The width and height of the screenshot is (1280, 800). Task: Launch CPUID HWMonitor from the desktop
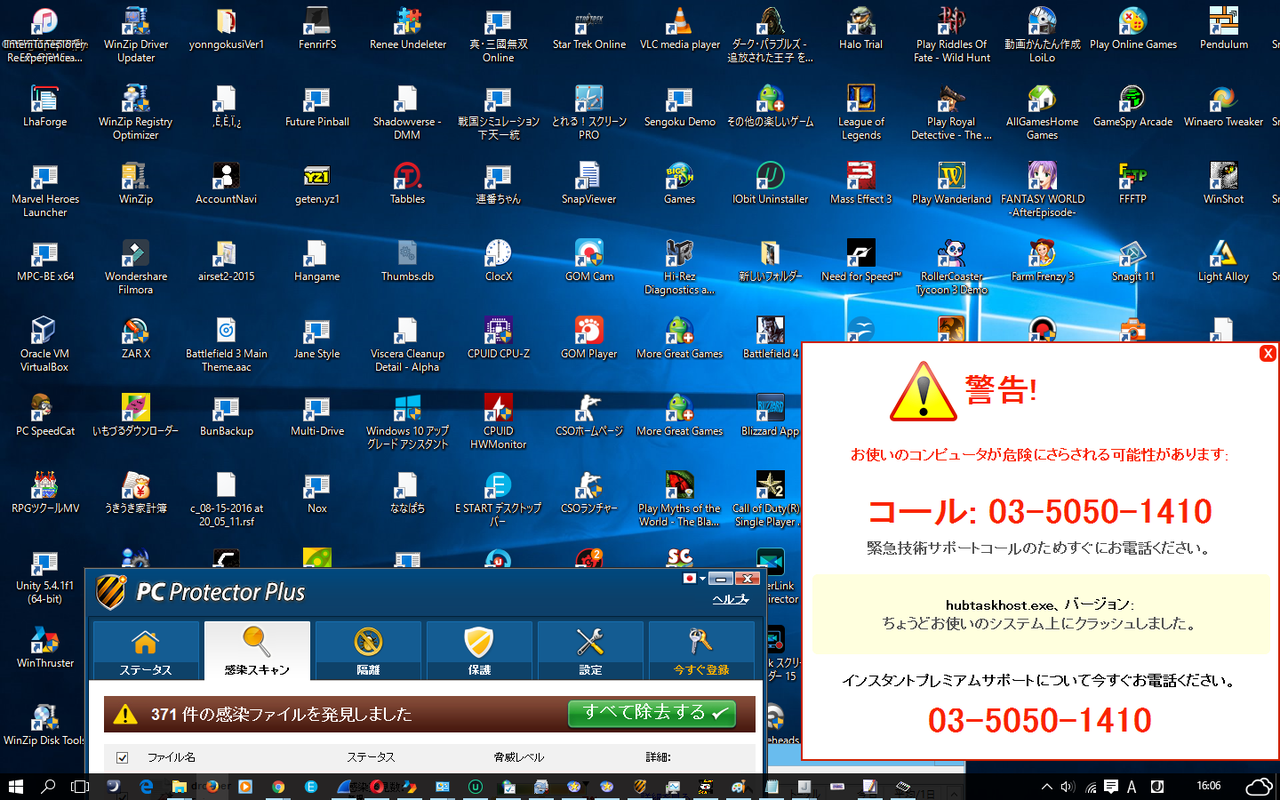click(x=498, y=422)
